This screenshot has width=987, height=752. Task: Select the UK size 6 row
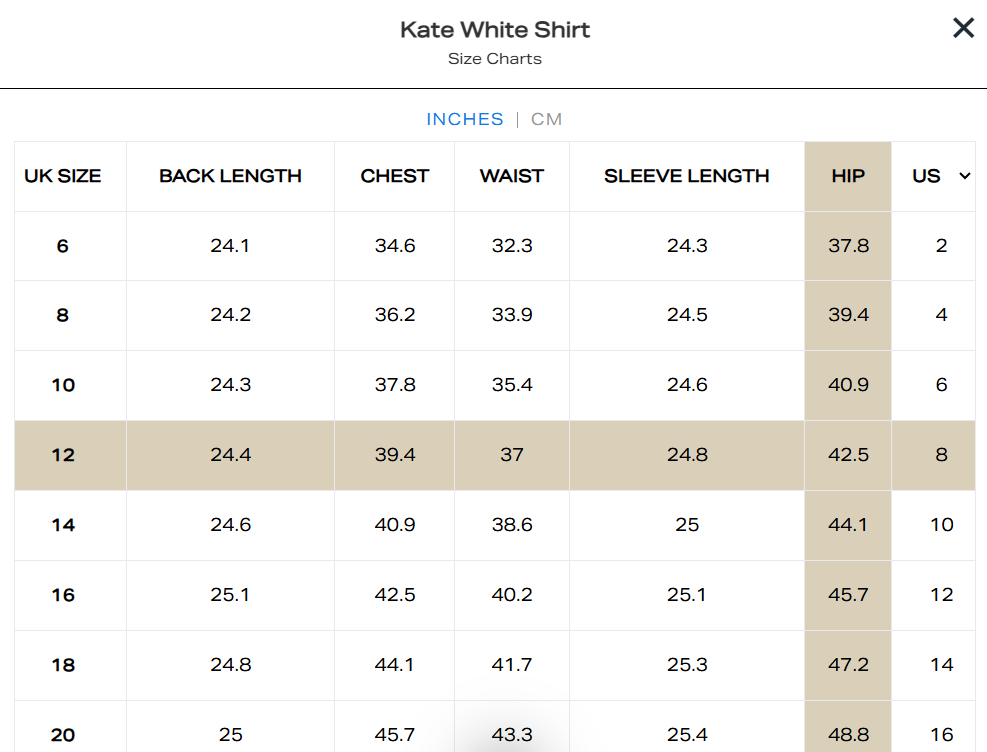coord(63,246)
